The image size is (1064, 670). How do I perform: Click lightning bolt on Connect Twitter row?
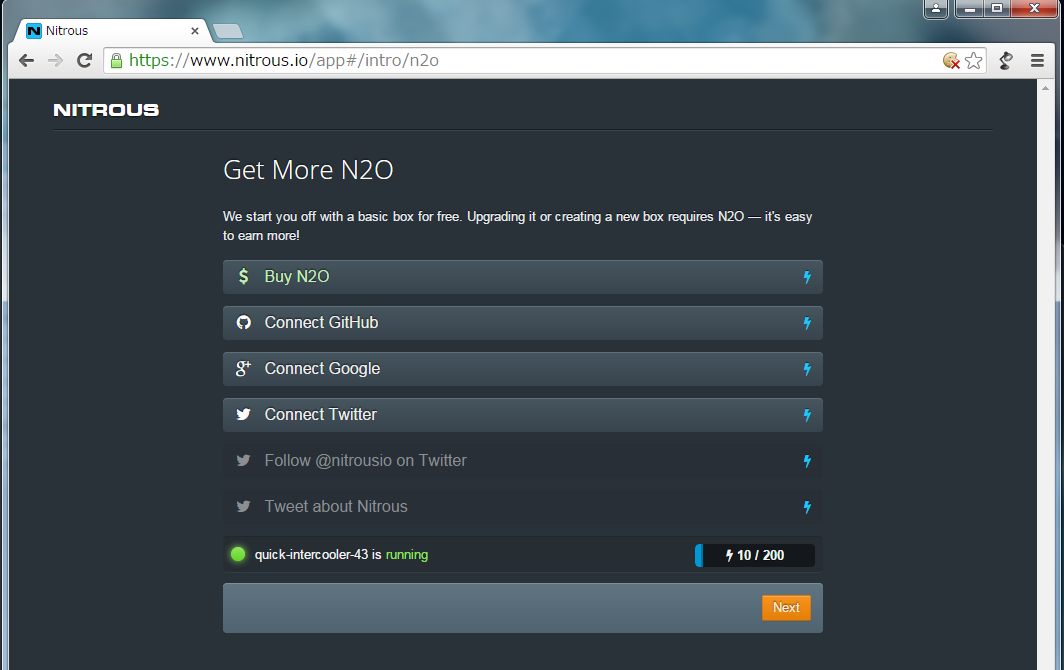point(807,415)
